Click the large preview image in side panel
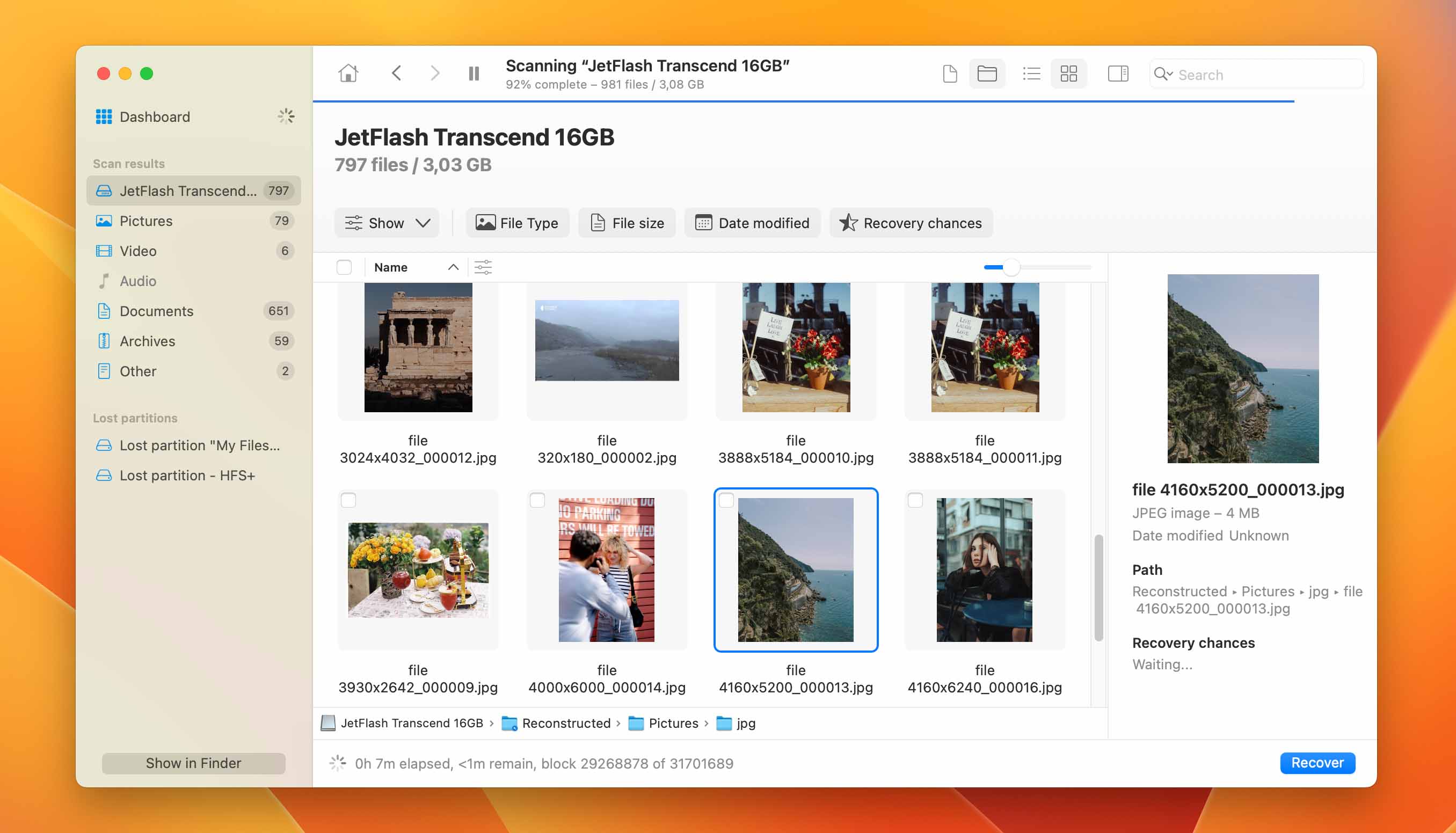Image resolution: width=1456 pixels, height=833 pixels. coord(1243,368)
